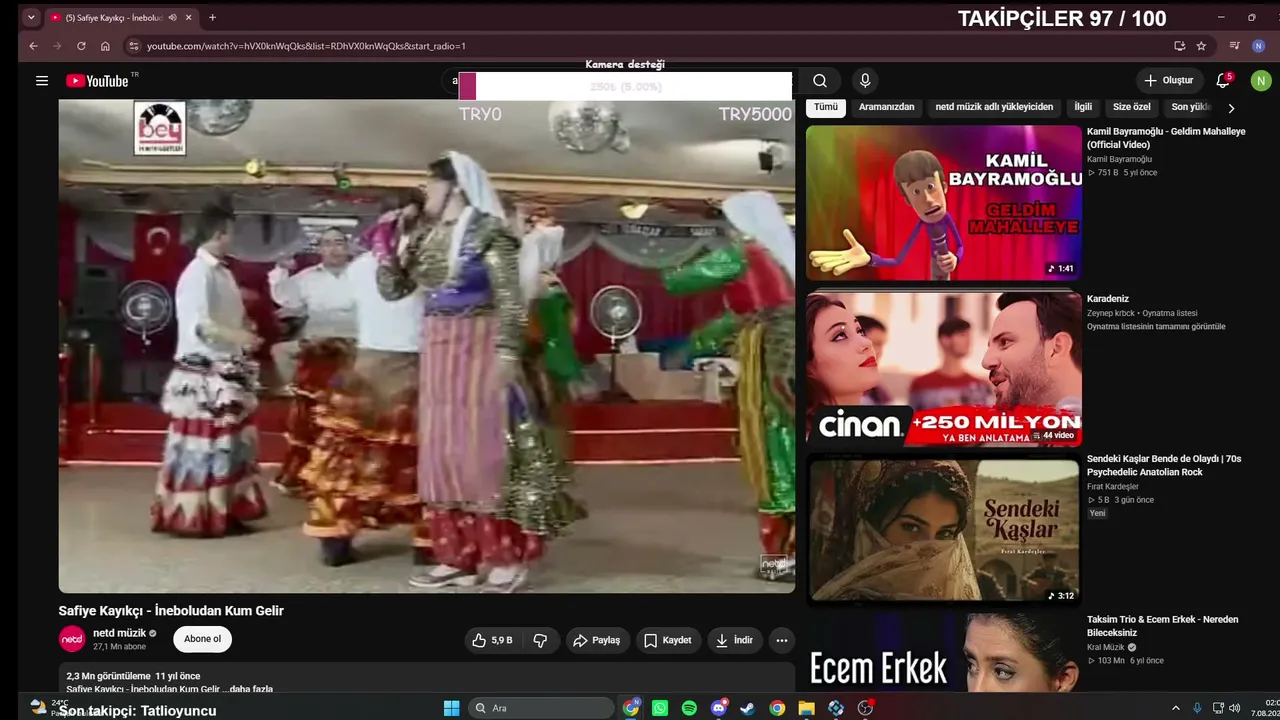This screenshot has width=1280, height=720.
Task: Click the browser address bar URL
Action: tap(306, 46)
